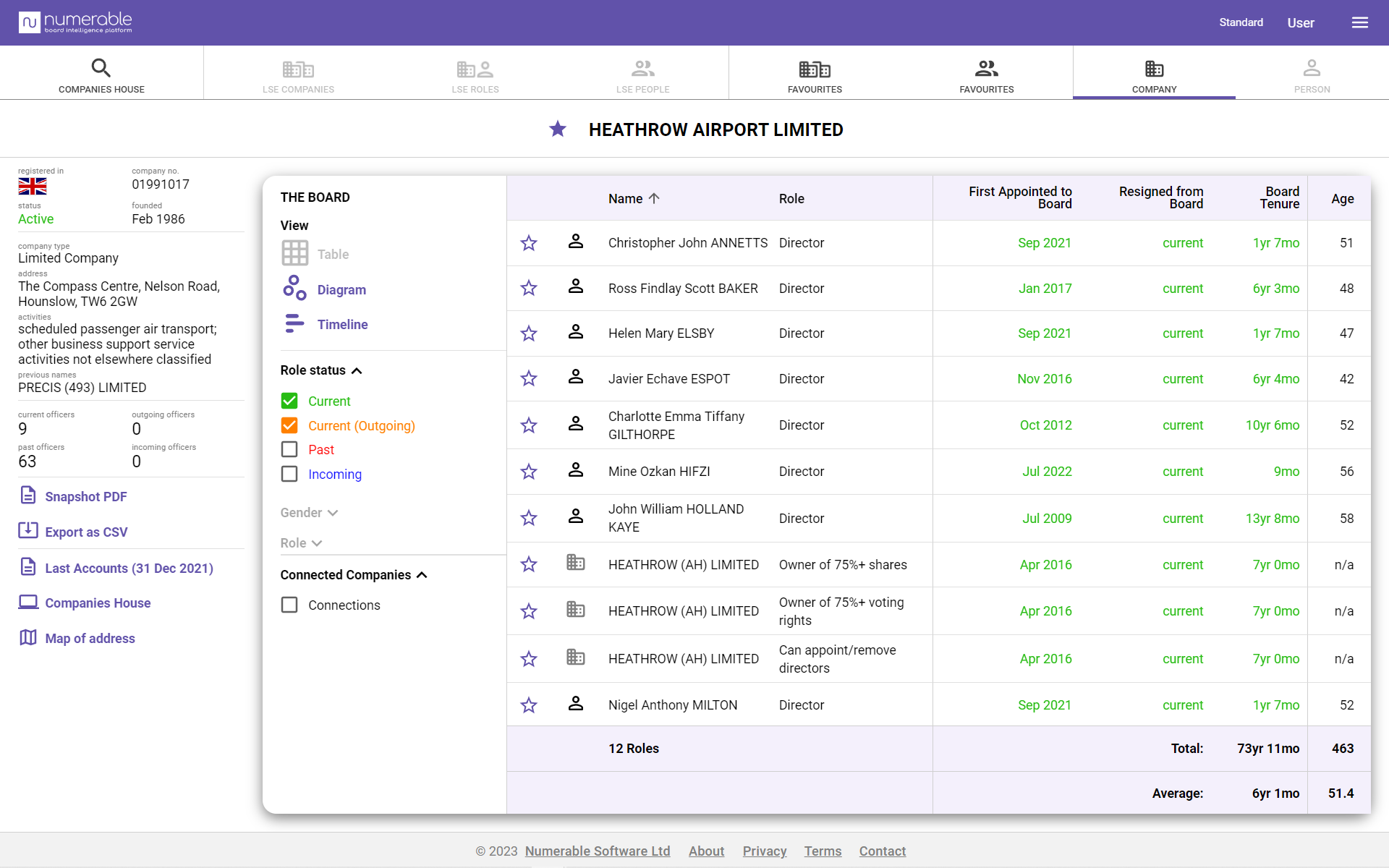Star Mine Ozkan HIFZI
This screenshot has width=1389, height=868.
click(529, 472)
